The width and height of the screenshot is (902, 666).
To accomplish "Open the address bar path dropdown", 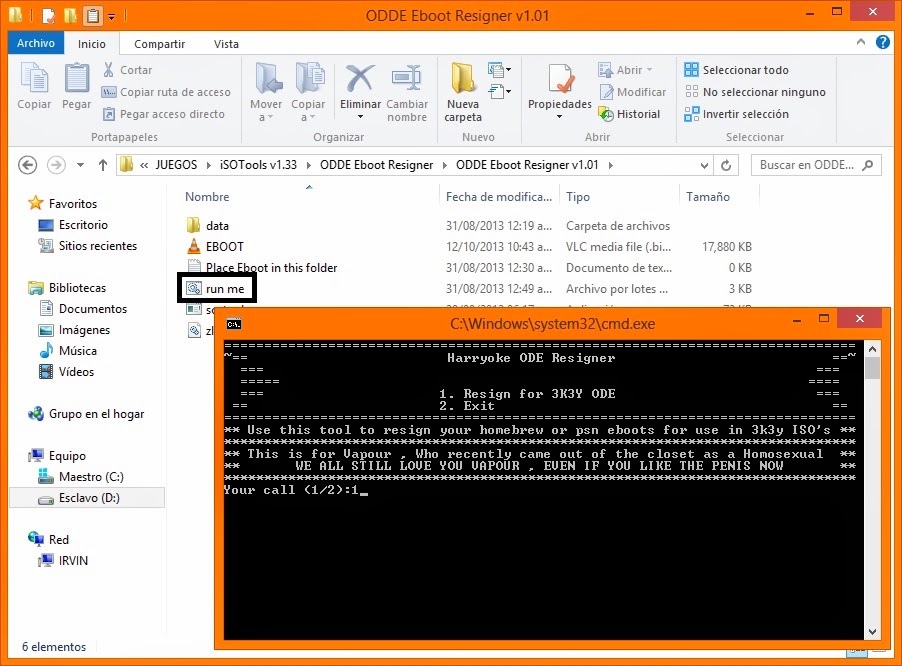I will tap(703, 164).
